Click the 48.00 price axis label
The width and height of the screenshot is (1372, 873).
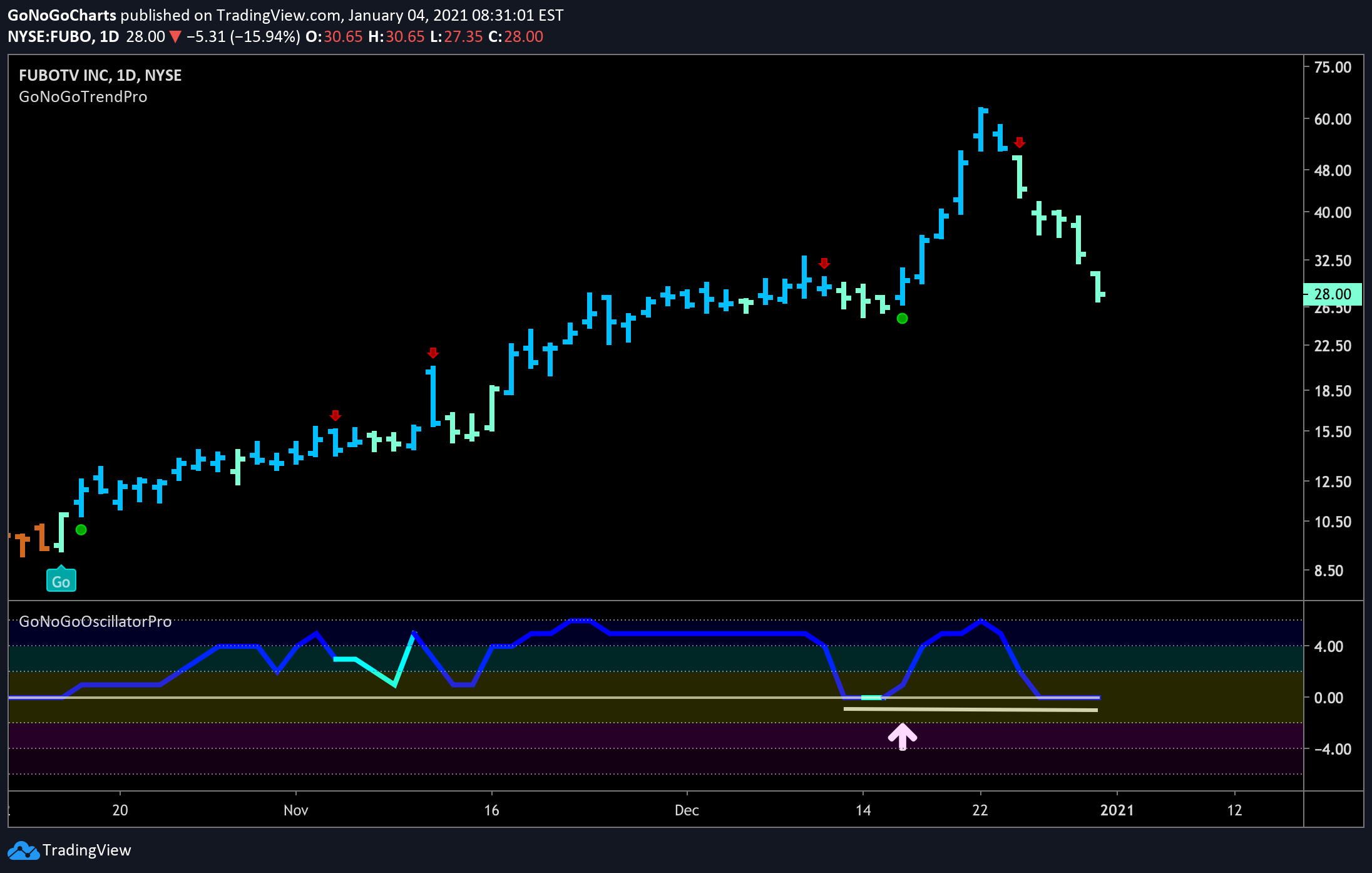click(x=1333, y=170)
